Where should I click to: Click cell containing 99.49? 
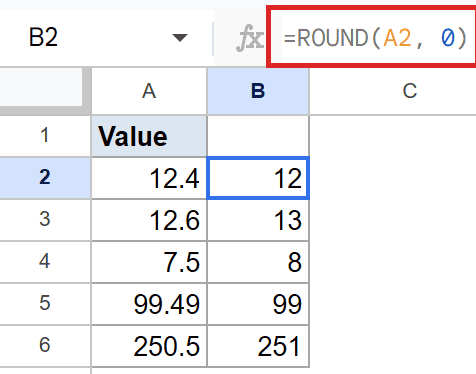[x=149, y=304]
